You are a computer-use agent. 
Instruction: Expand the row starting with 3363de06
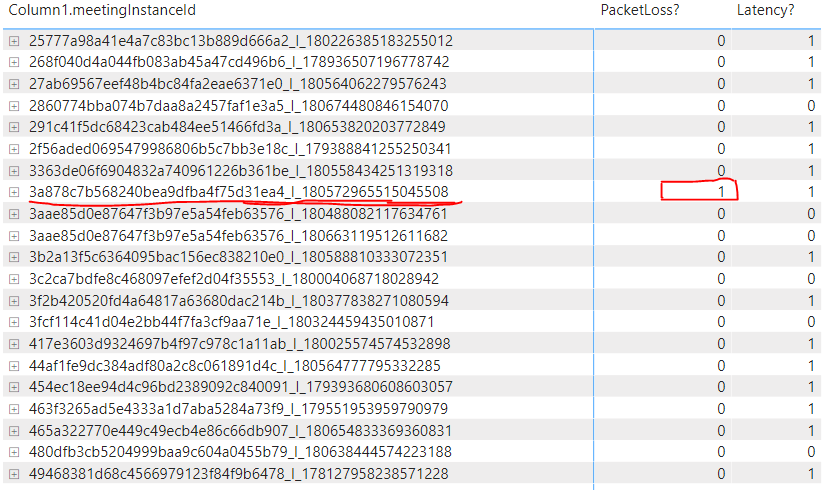pyautogui.click(x=14, y=171)
